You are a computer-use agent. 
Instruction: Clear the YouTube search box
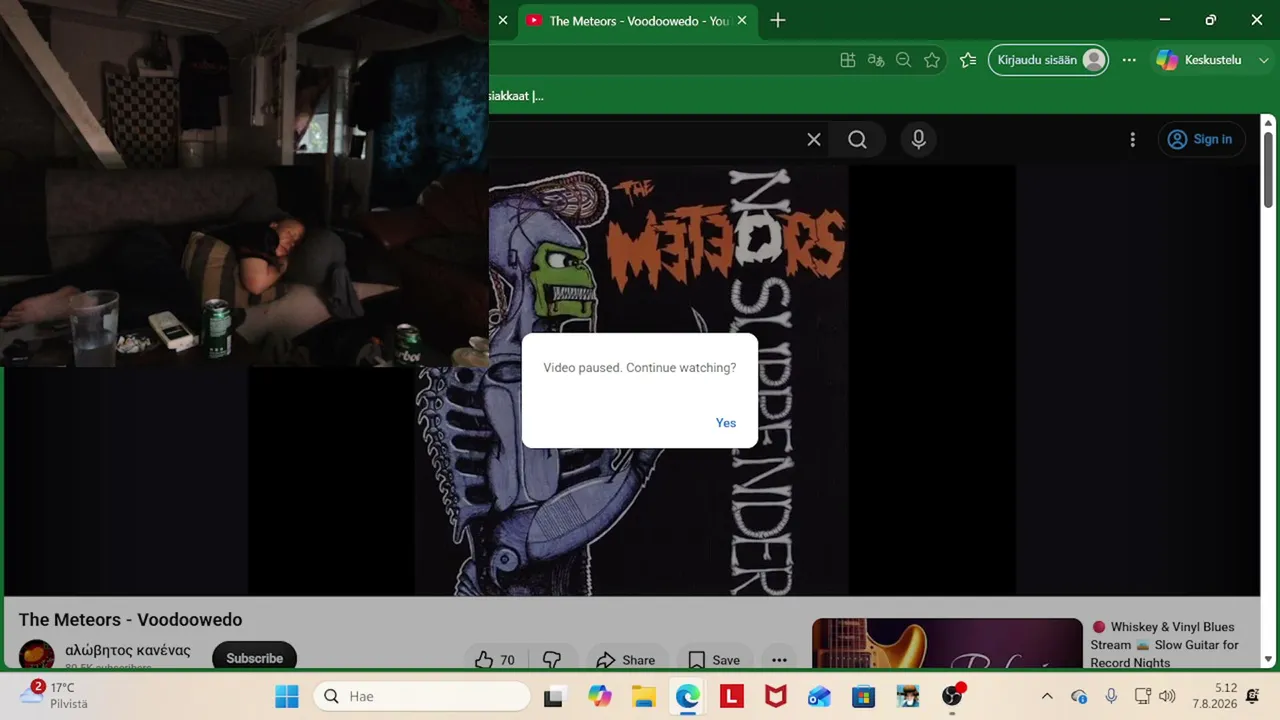coord(814,140)
